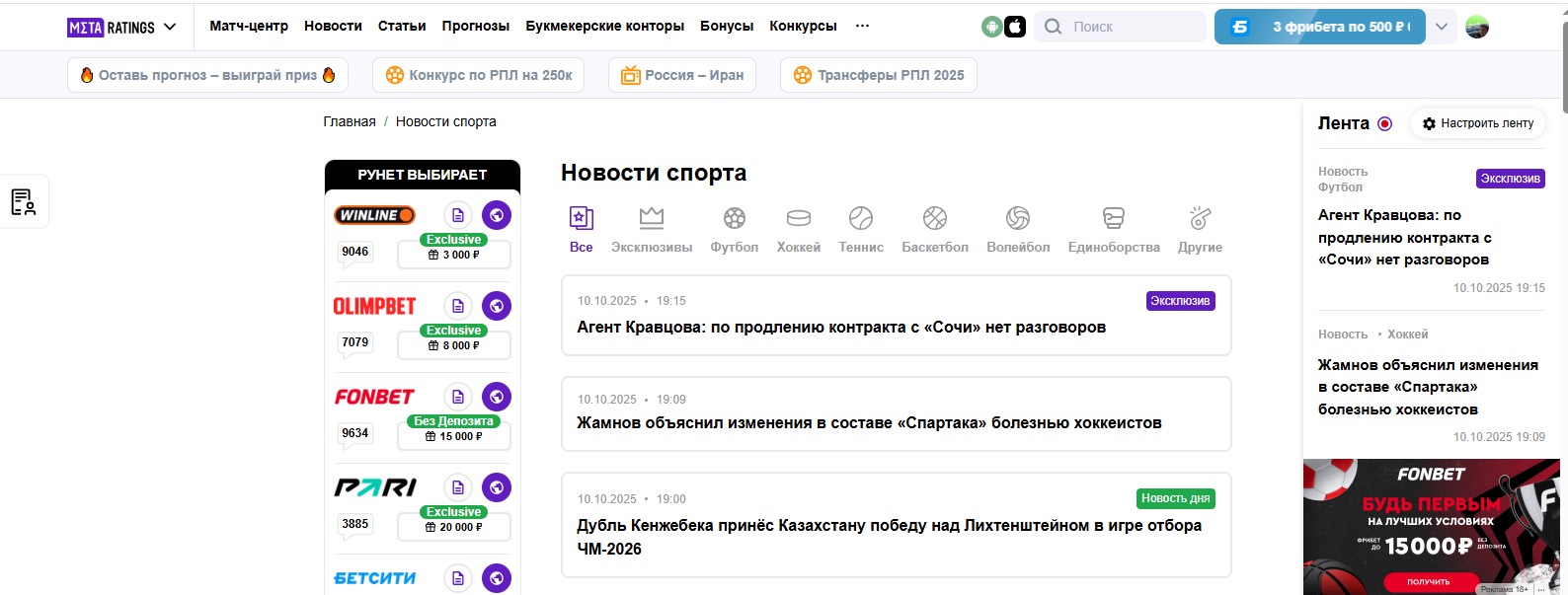Click the Winline logo
This screenshot has height=595, width=1568.
click(374, 215)
